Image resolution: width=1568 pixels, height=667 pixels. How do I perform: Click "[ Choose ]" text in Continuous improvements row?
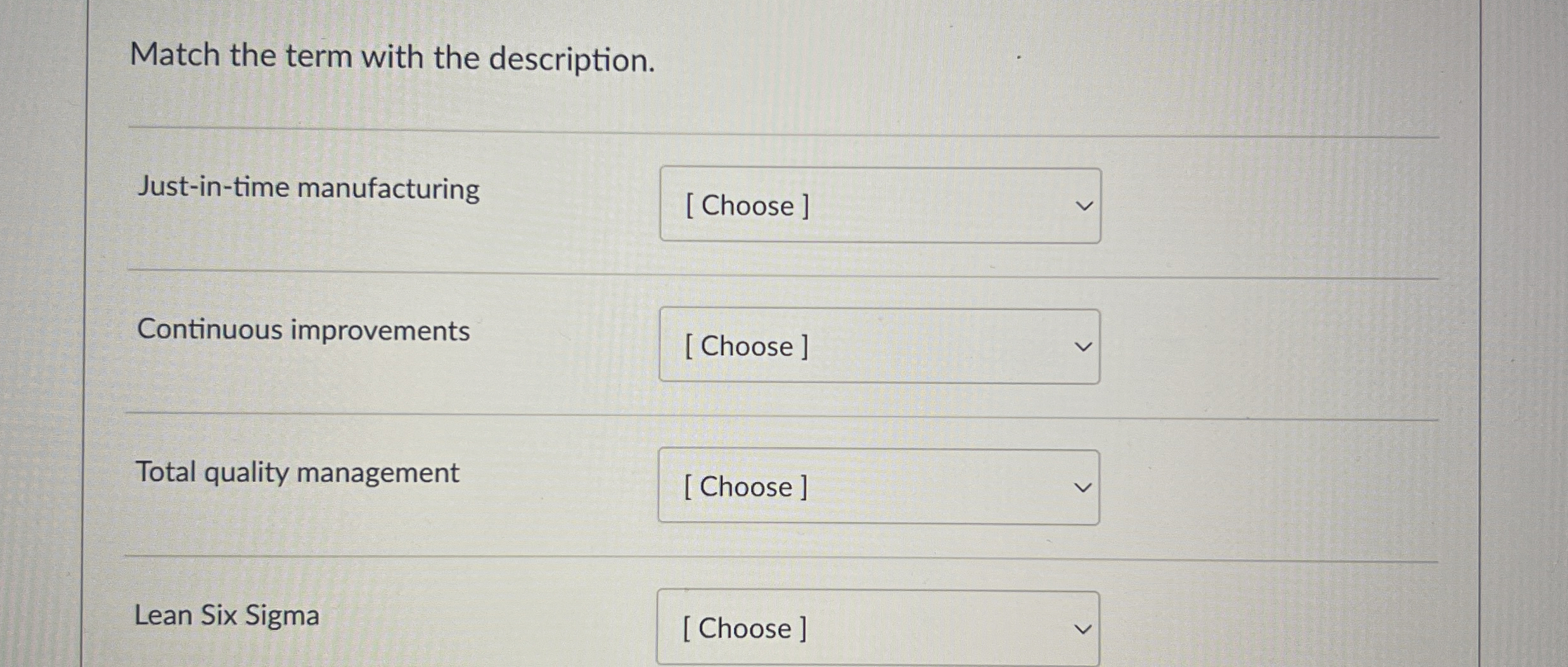[x=747, y=347]
